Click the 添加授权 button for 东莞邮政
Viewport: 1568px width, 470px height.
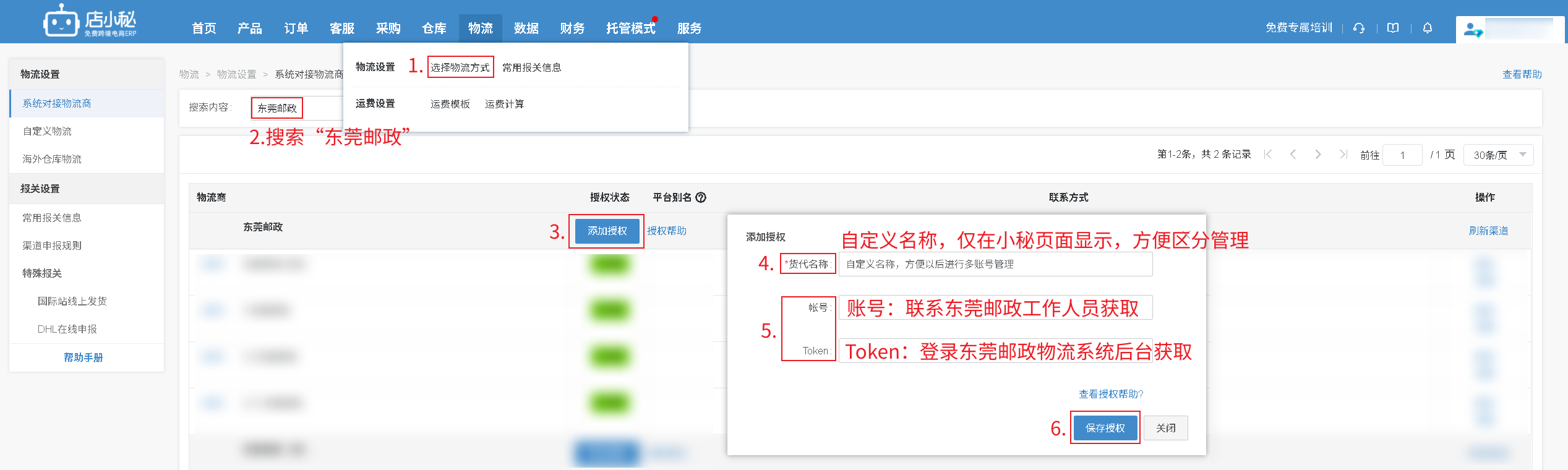coord(607,231)
